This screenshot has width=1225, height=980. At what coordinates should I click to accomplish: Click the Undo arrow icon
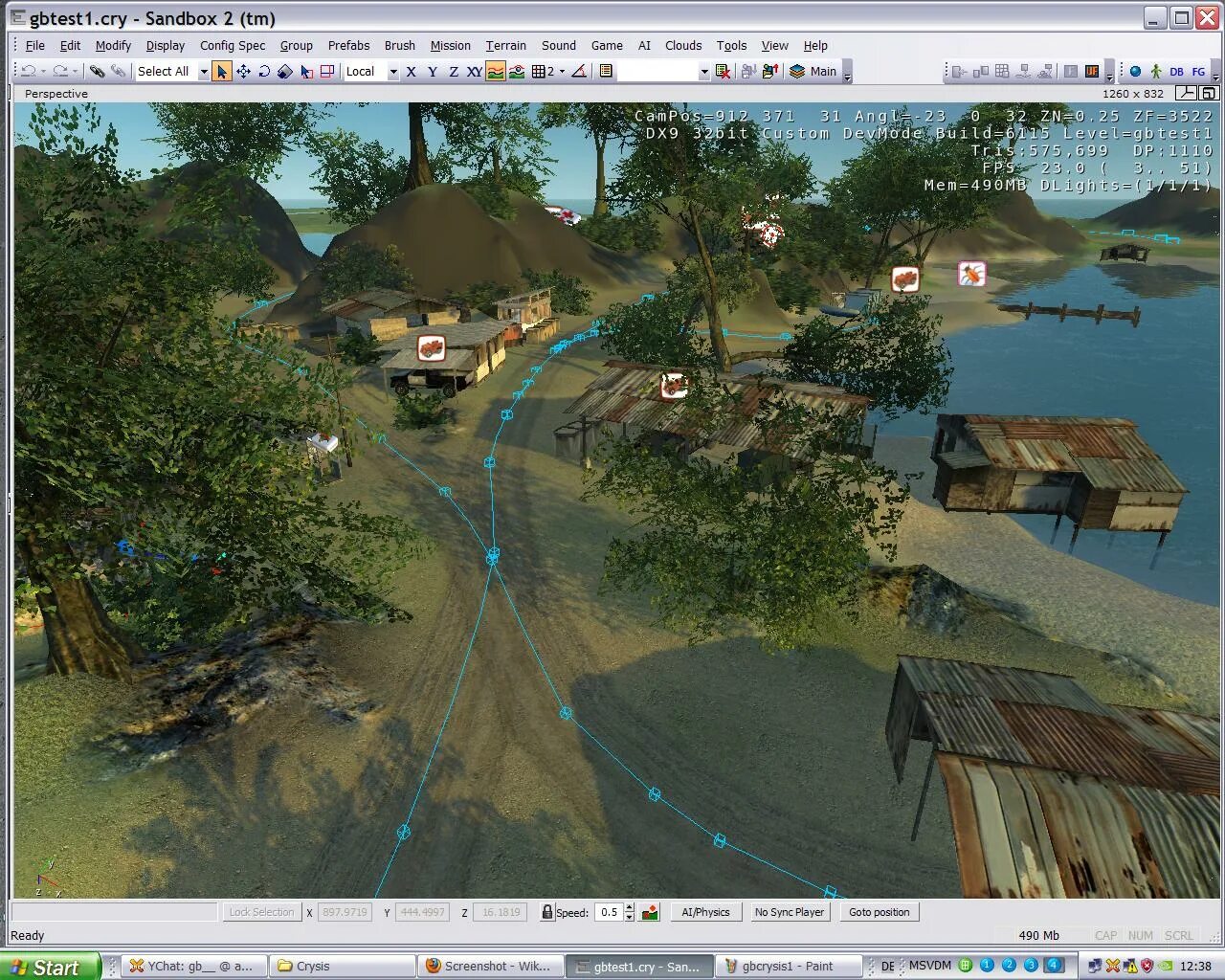(29, 72)
